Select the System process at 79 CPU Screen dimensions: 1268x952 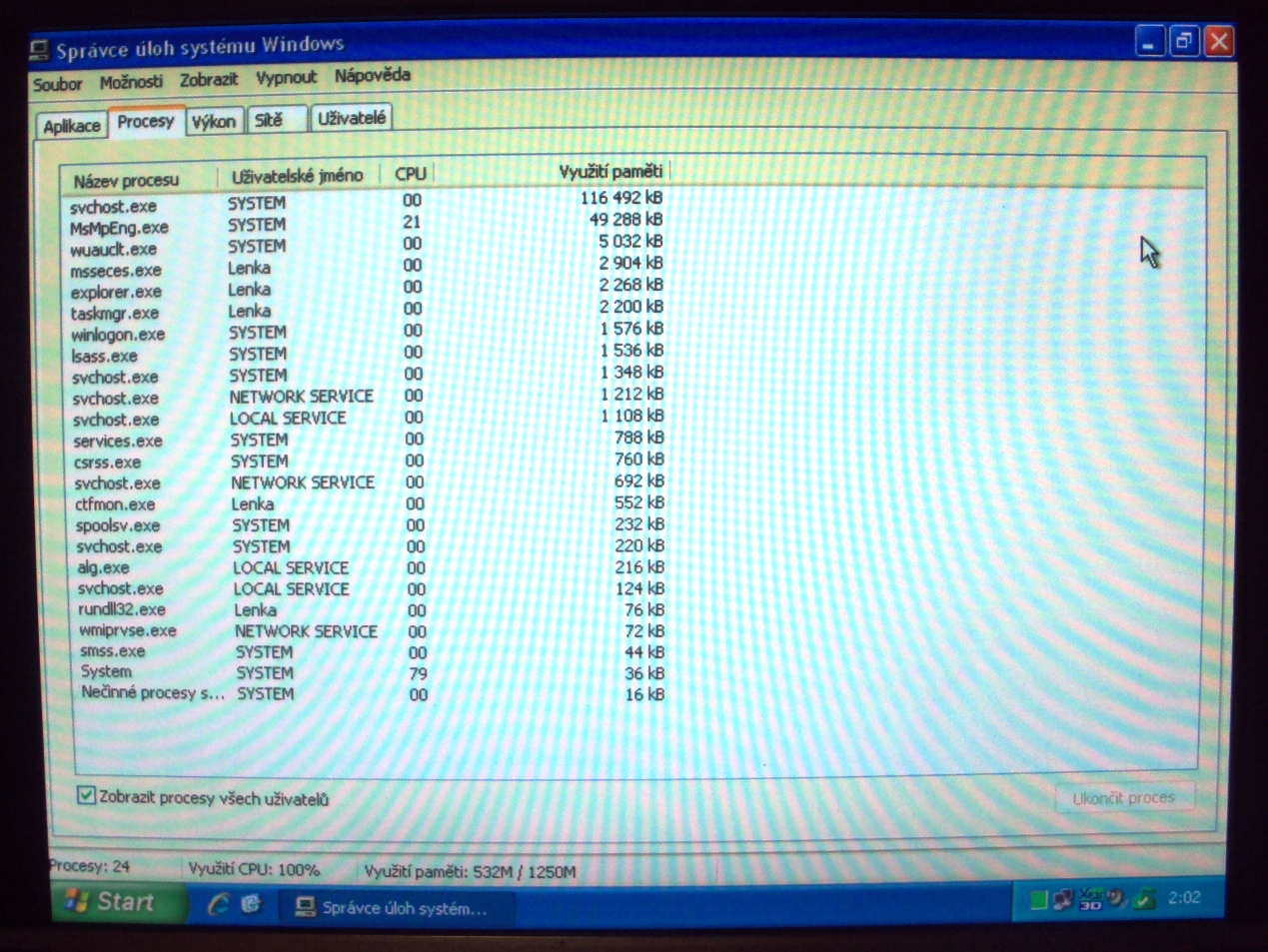tap(372, 673)
